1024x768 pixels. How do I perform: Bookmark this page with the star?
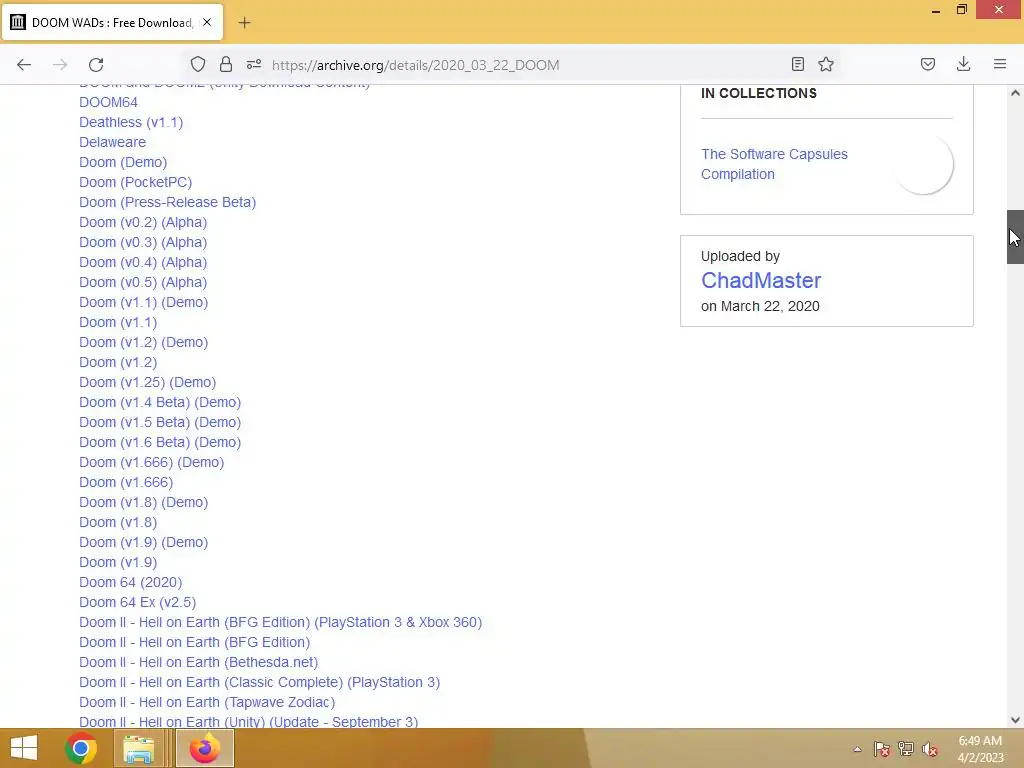point(826,64)
